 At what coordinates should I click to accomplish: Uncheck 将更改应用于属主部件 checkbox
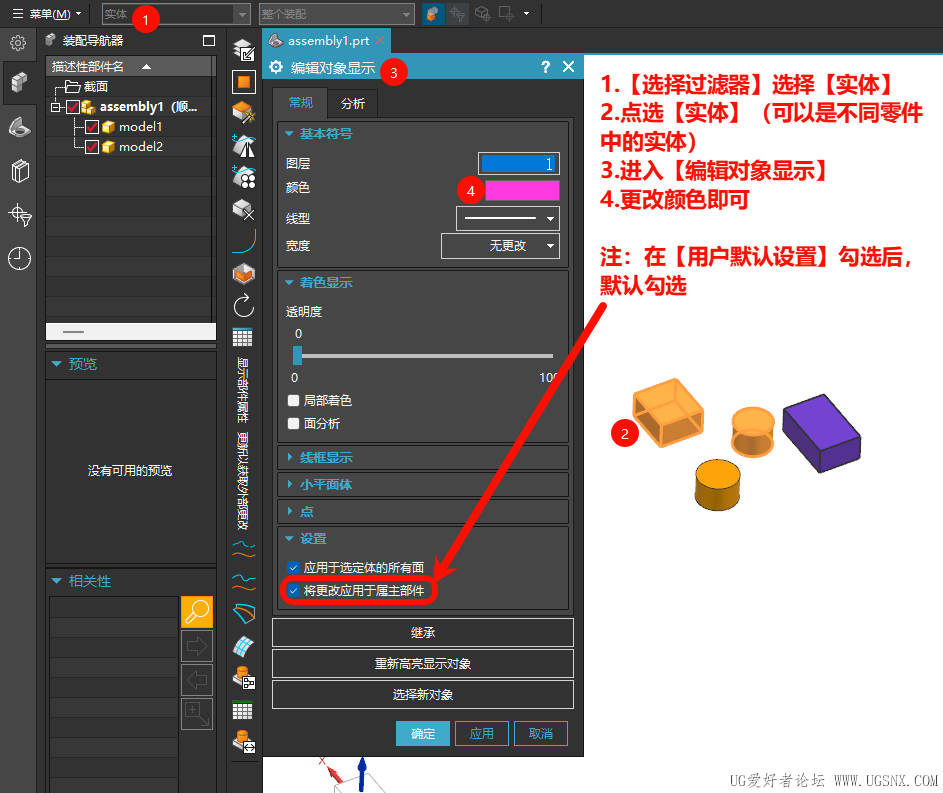pos(293,590)
